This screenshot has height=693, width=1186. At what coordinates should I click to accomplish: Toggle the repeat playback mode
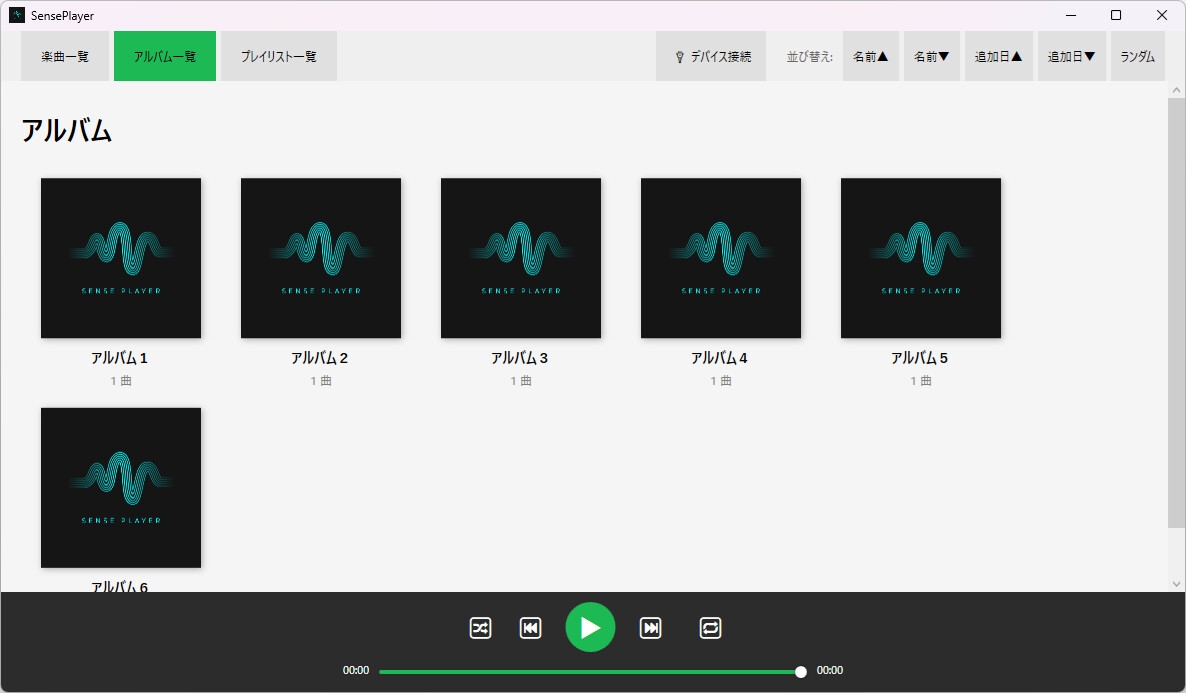710,627
